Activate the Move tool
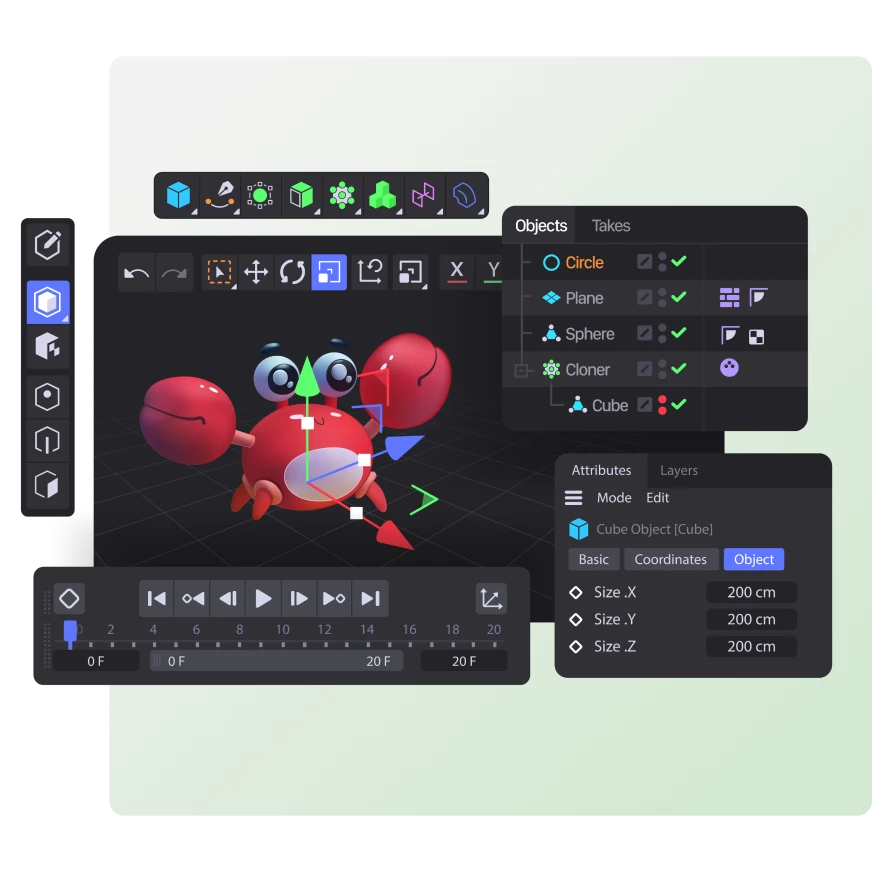The height and width of the screenshot is (872, 872). tap(256, 272)
